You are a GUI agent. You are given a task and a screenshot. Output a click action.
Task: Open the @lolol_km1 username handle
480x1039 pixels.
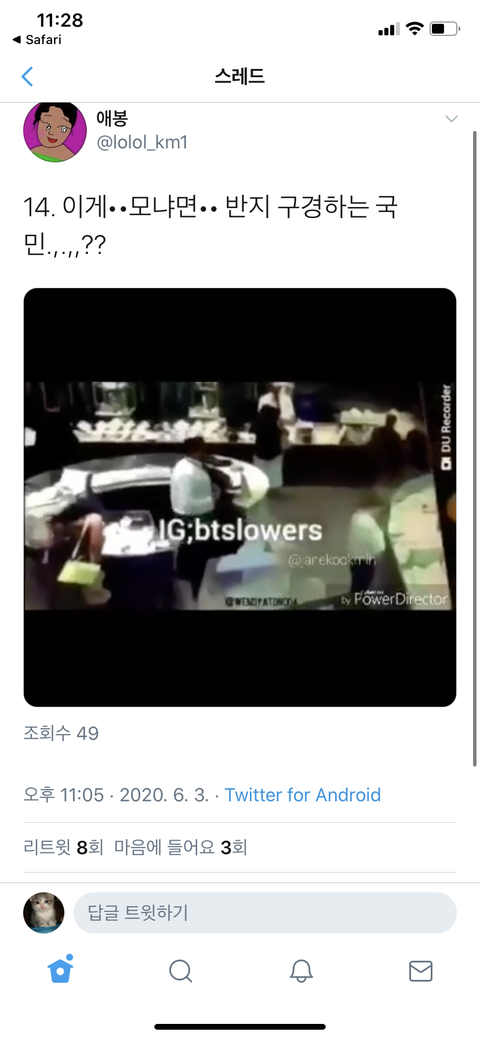click(x=143, y=142)
